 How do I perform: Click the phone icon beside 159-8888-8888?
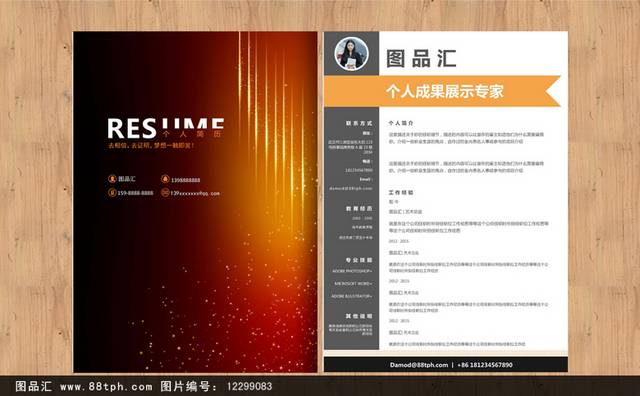click(x=112, y=192)
